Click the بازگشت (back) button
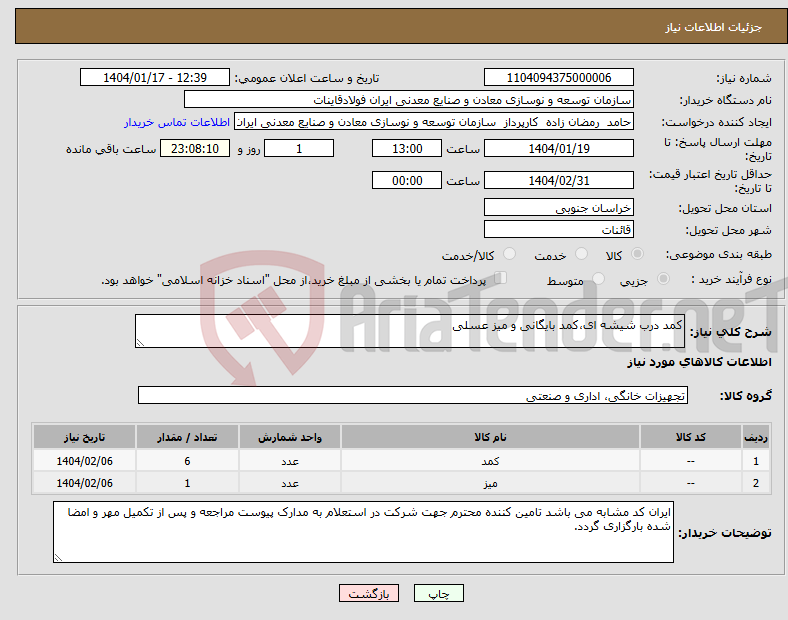This screenshot has width=788, height=620. [369, 593]
